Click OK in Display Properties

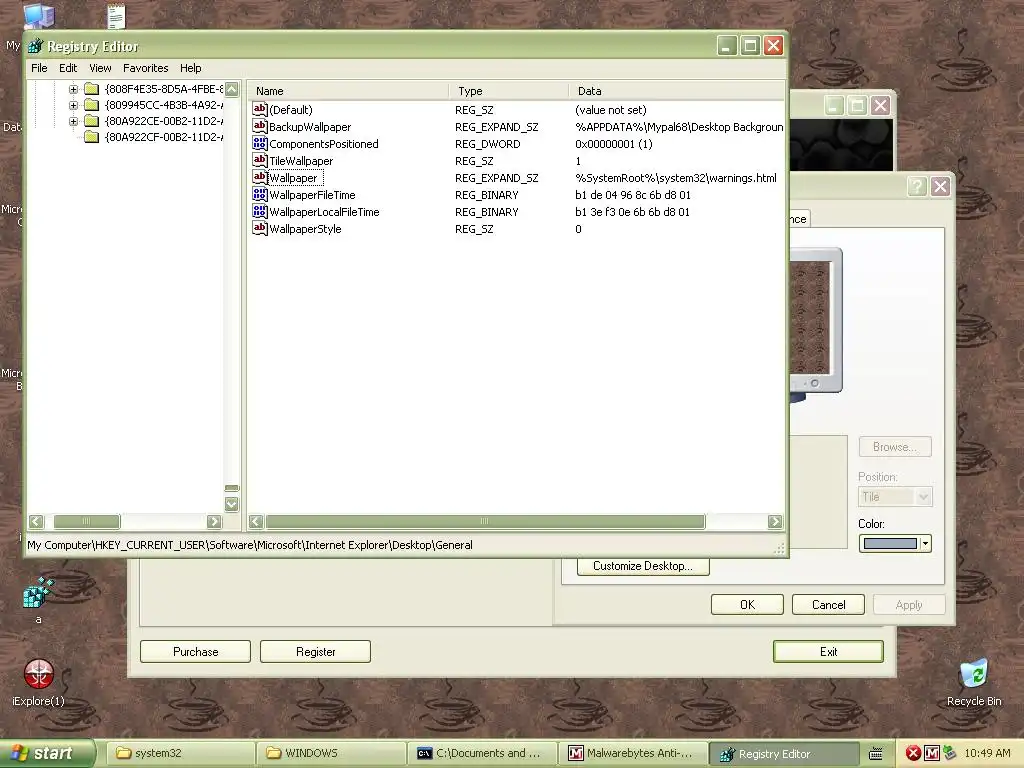747,605
